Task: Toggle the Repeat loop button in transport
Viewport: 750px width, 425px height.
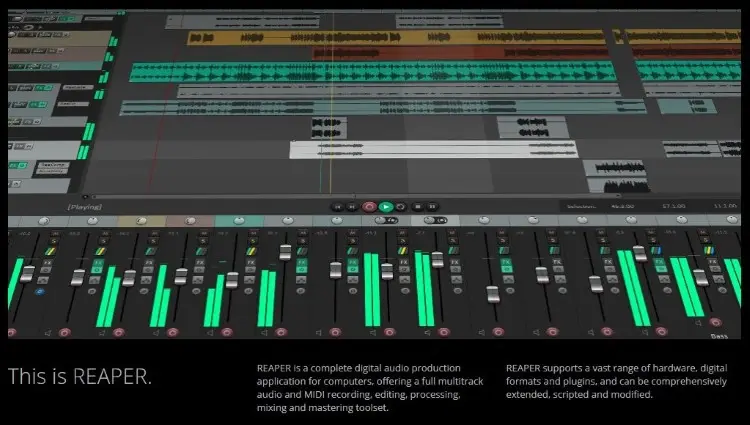Action: tap(401, 207)
